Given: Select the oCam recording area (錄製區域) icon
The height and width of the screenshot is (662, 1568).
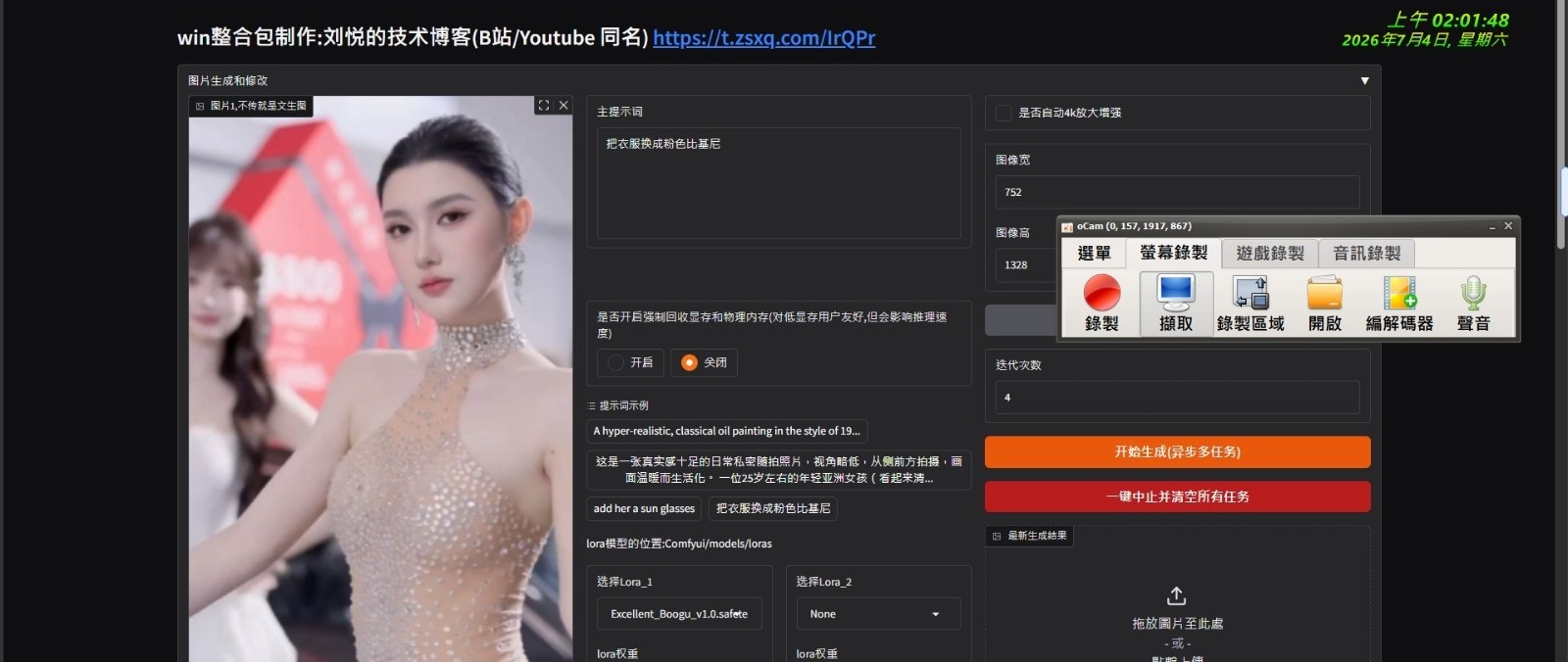Looking at the screenshot, I should tap(1250, 292).
